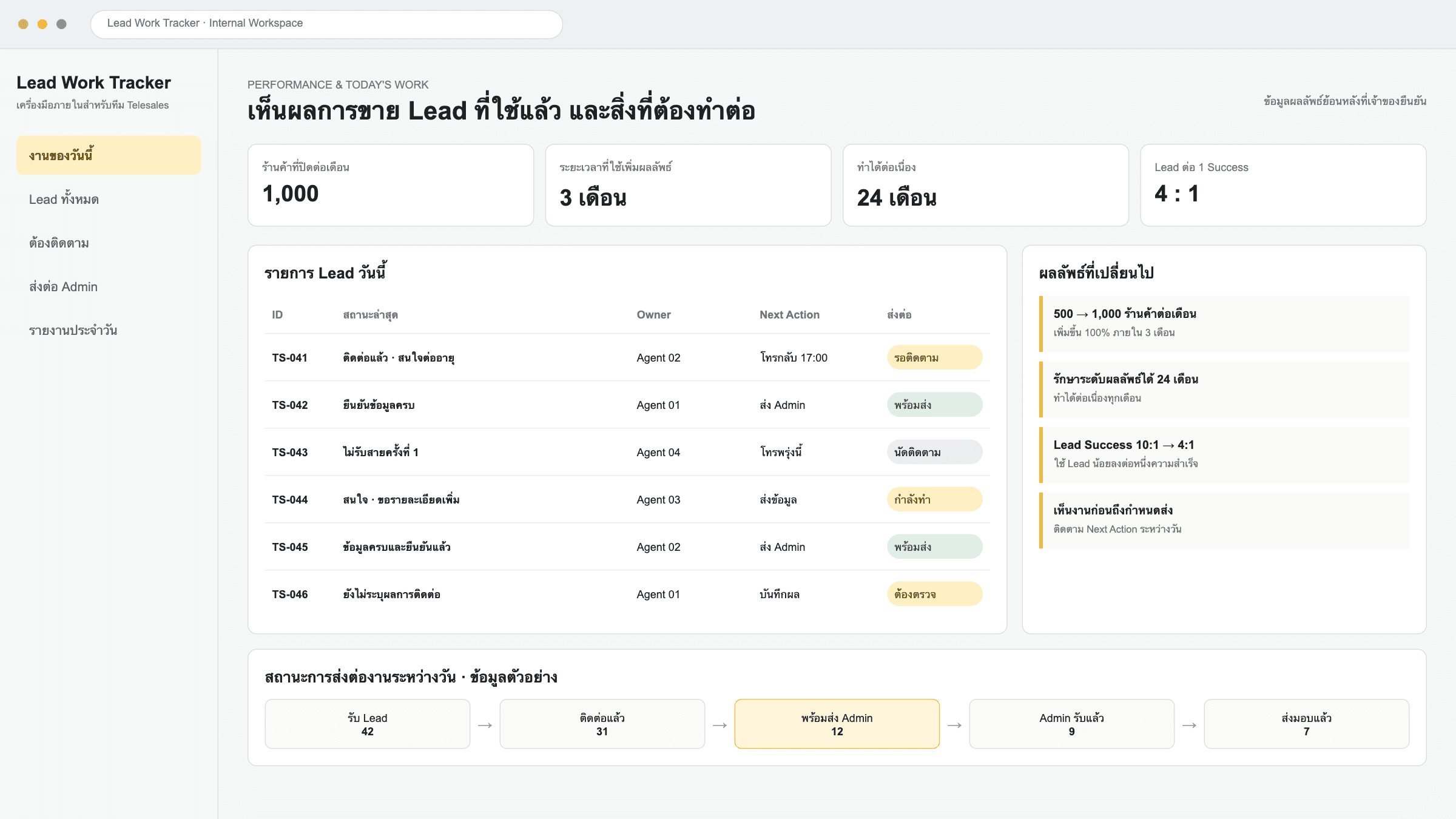Click the ID column header

pos(277,315)
